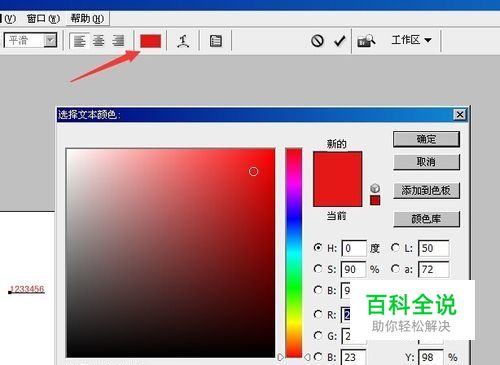
Task: Click the 1233456 text on canvas
Action: (x=27, y=289)
